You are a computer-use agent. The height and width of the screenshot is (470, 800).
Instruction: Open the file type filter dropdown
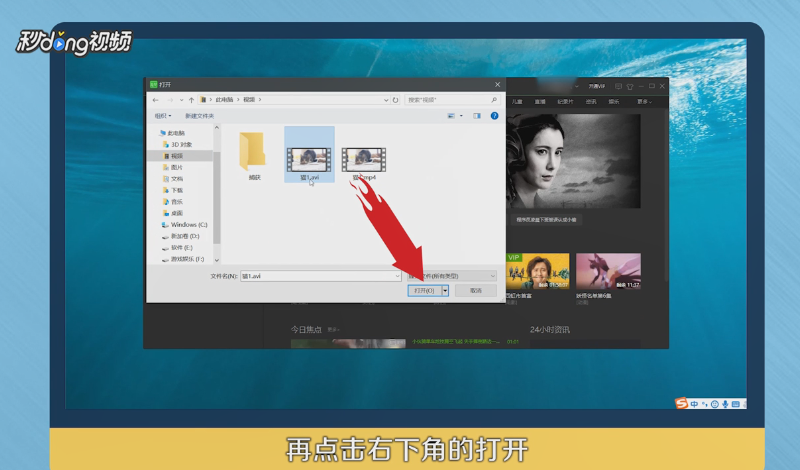(452, 276)
